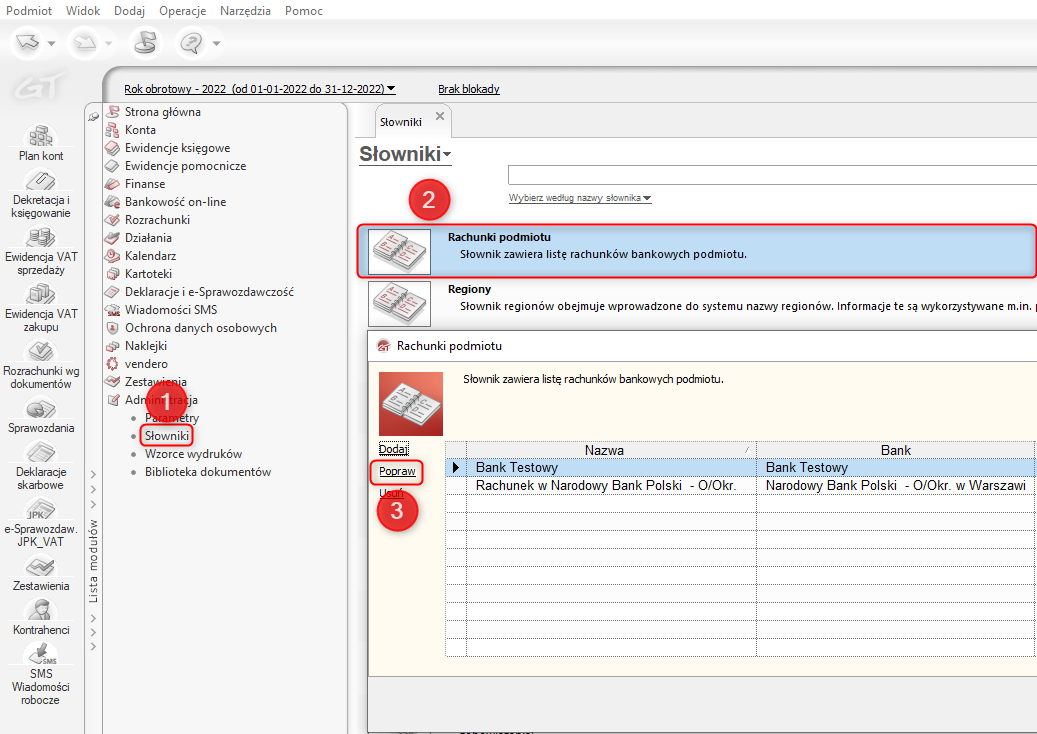
Task: Select Wzorce wydruków in module tree
Action: point(193,454)
